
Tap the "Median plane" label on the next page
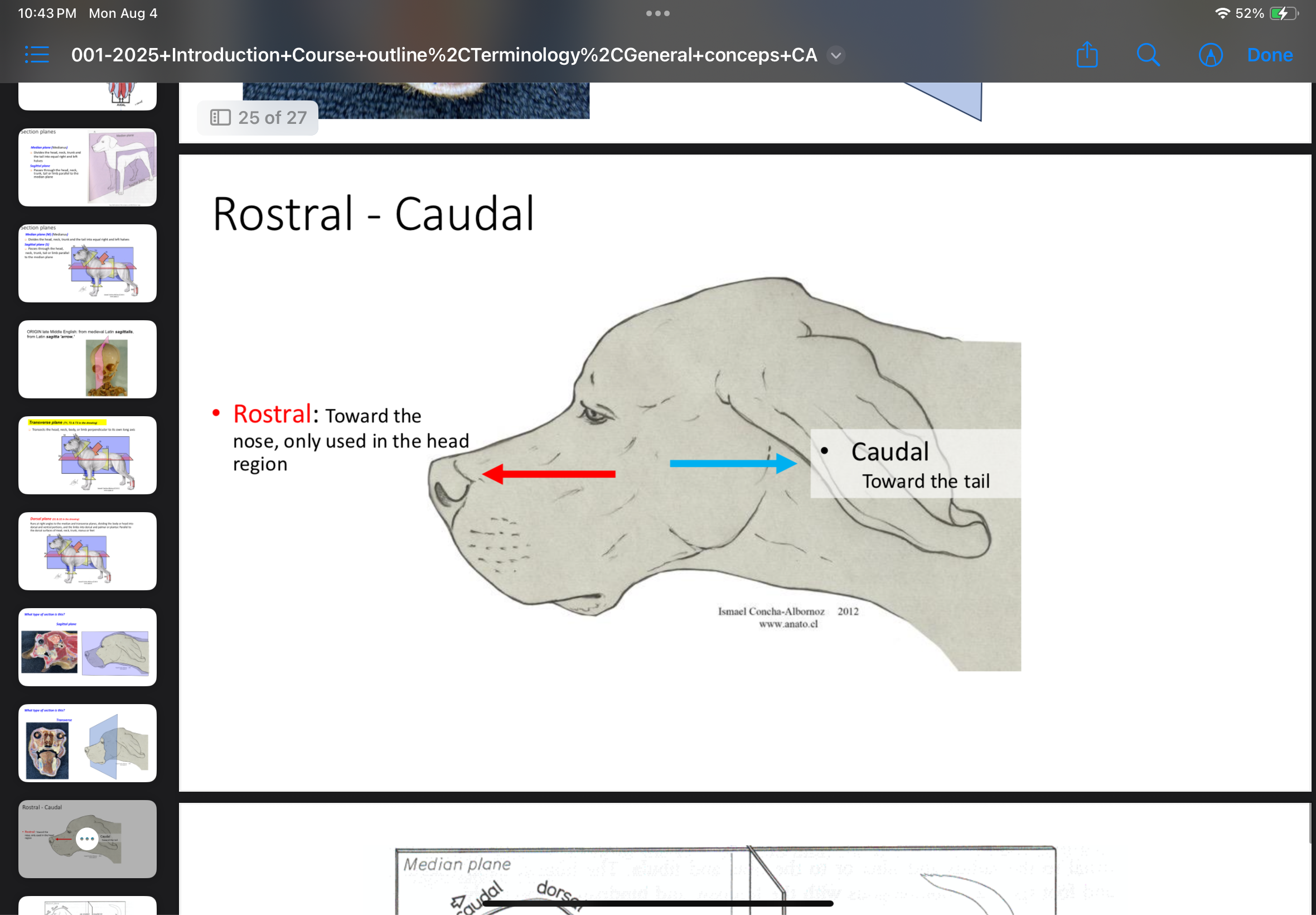457,864
